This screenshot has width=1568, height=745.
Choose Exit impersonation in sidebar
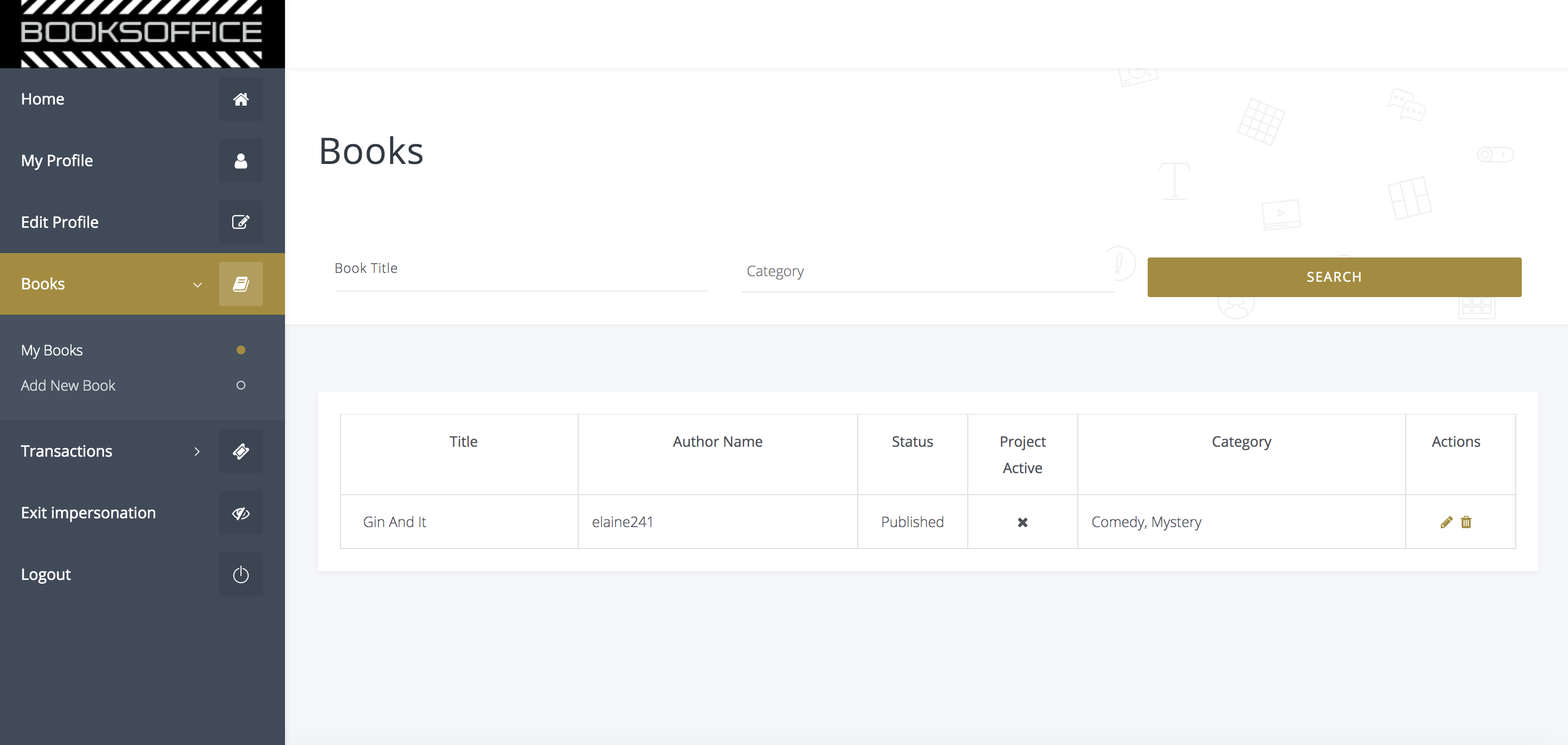142,513
